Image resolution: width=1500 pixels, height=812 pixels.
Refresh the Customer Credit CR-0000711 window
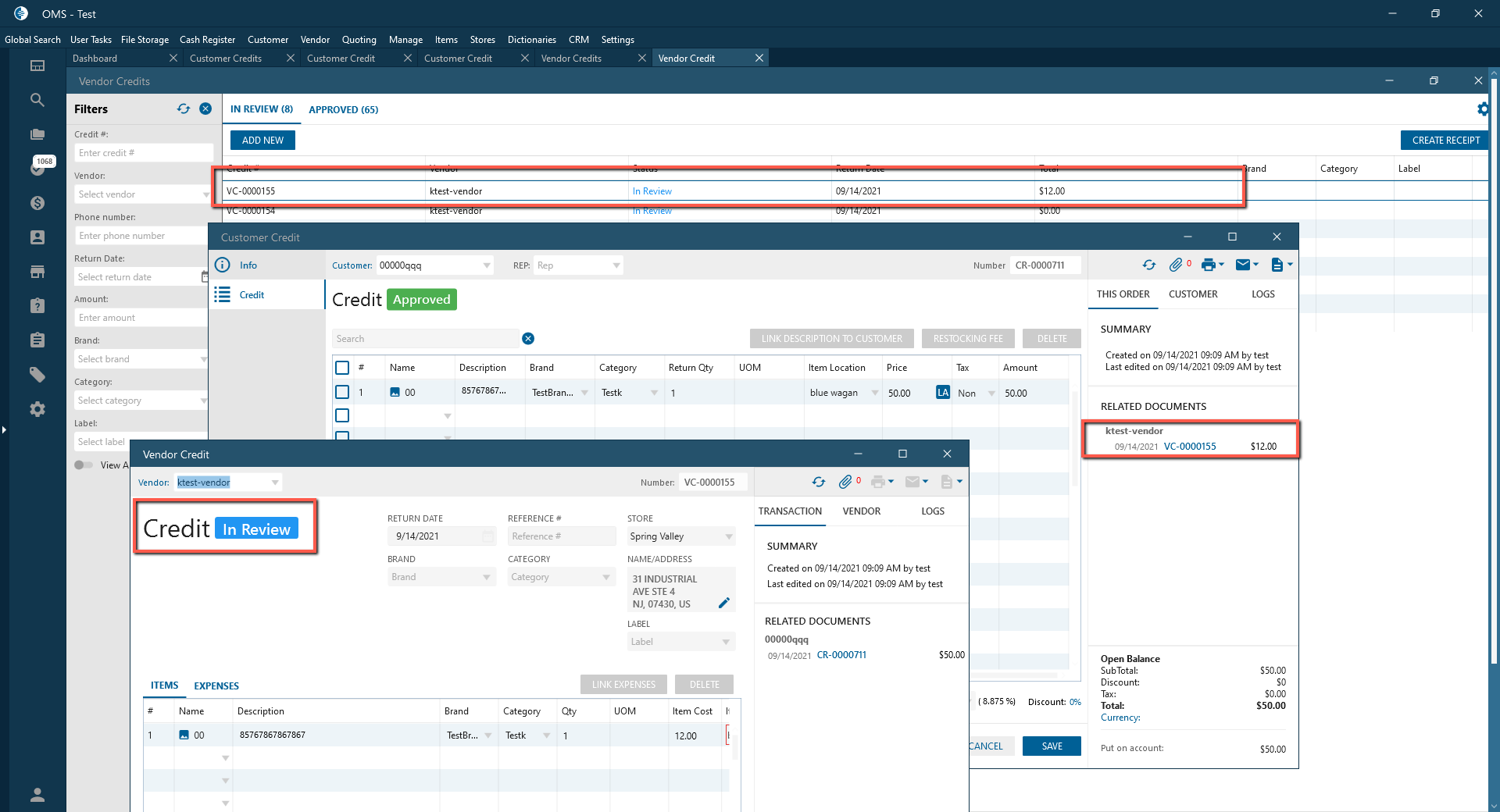click(x=1149, y=265)
